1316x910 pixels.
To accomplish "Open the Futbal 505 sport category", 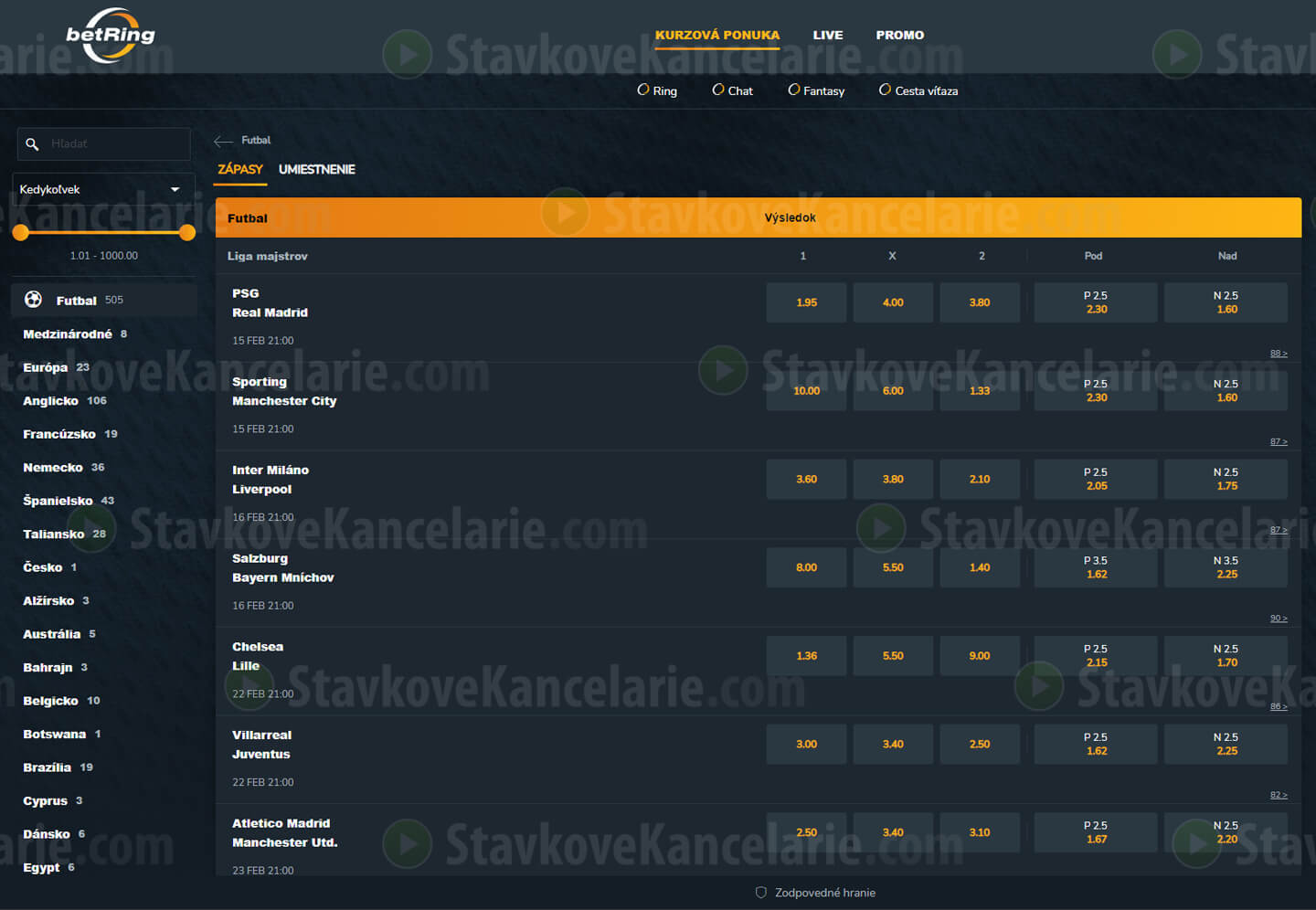I will coord(104,300).
